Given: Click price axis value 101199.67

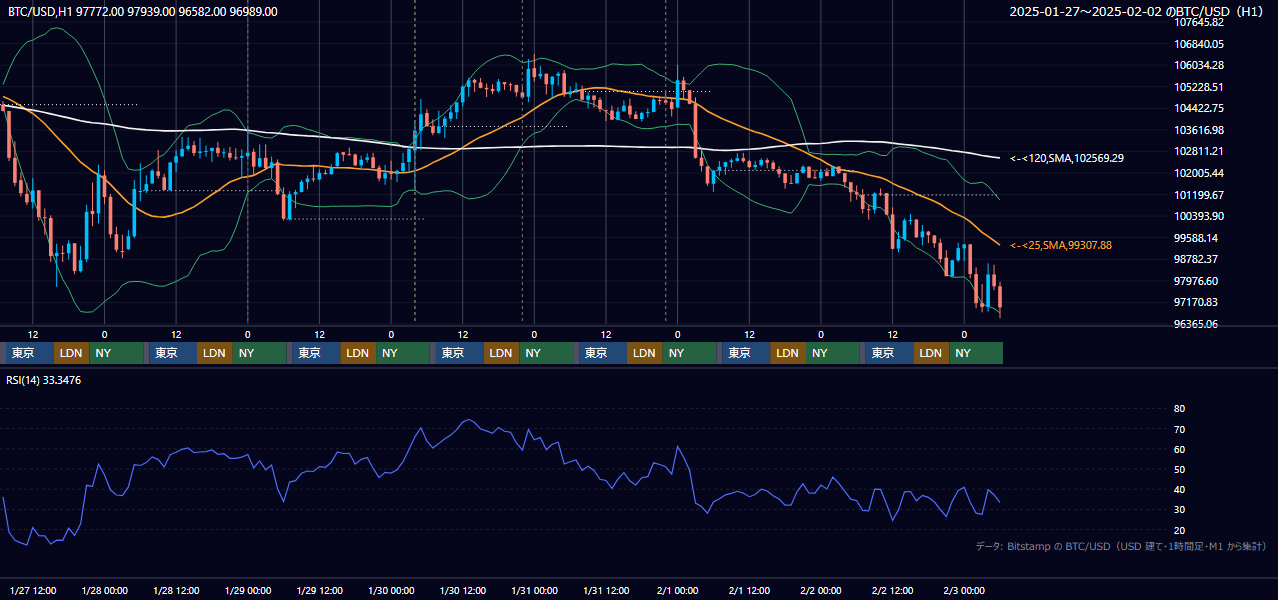Looking at the screenshot, I should (1199, 195).
